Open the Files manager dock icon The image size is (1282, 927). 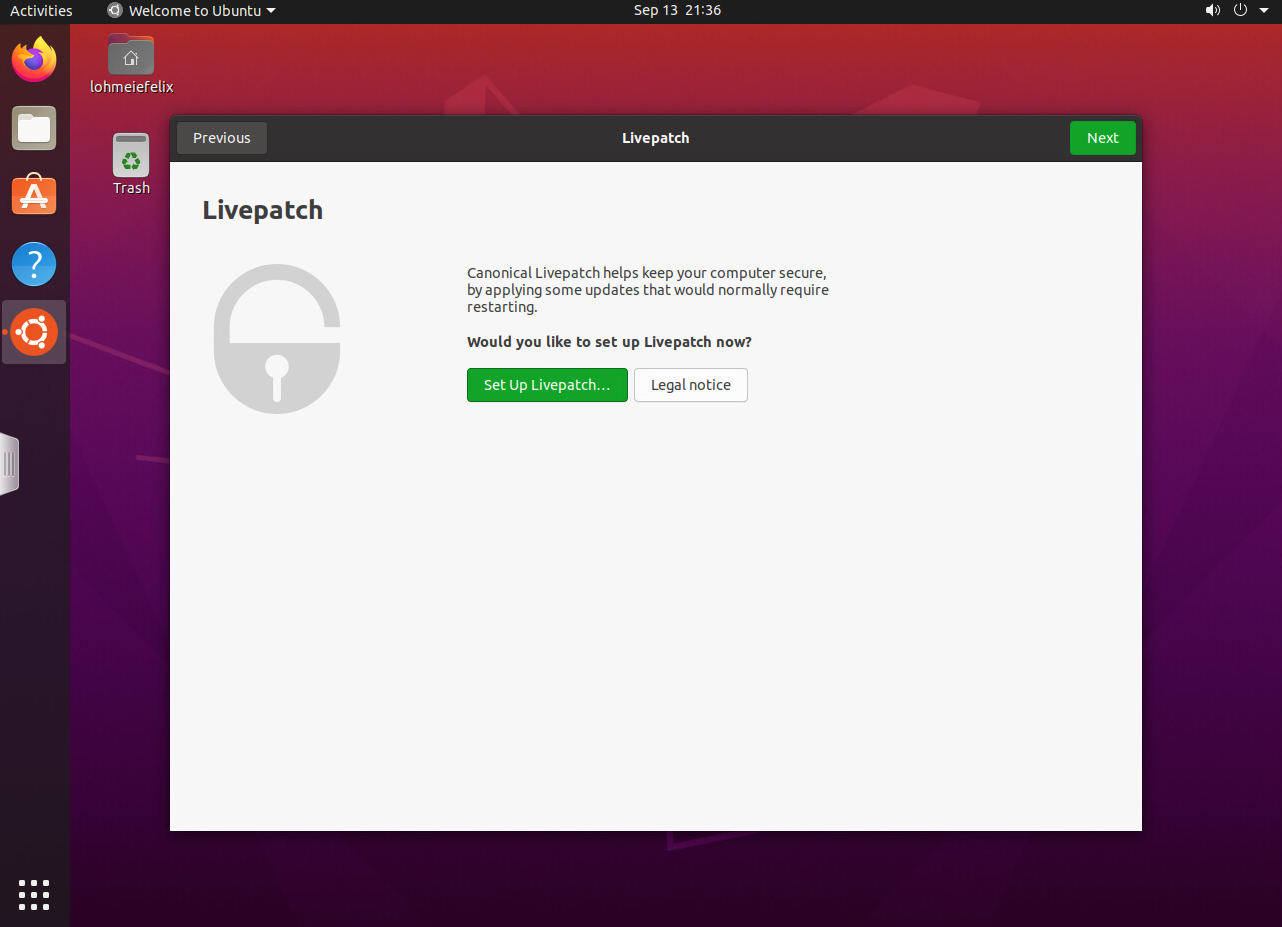tap(34, 128)
